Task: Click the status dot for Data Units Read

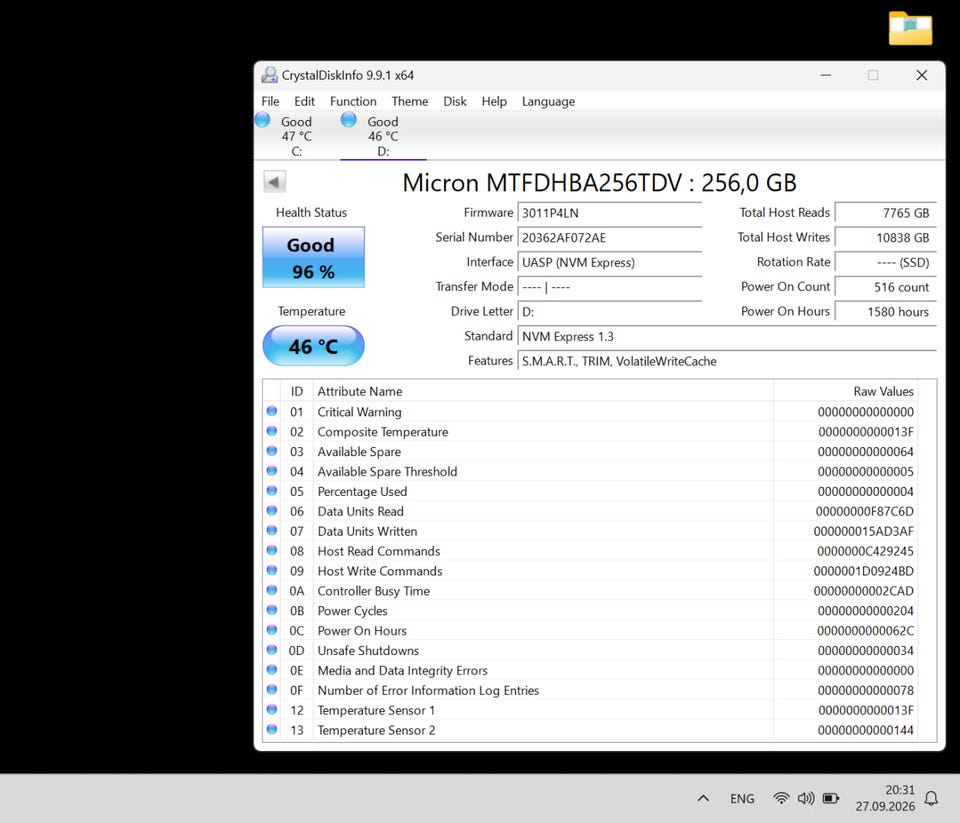Action: (x=272, y=511)
